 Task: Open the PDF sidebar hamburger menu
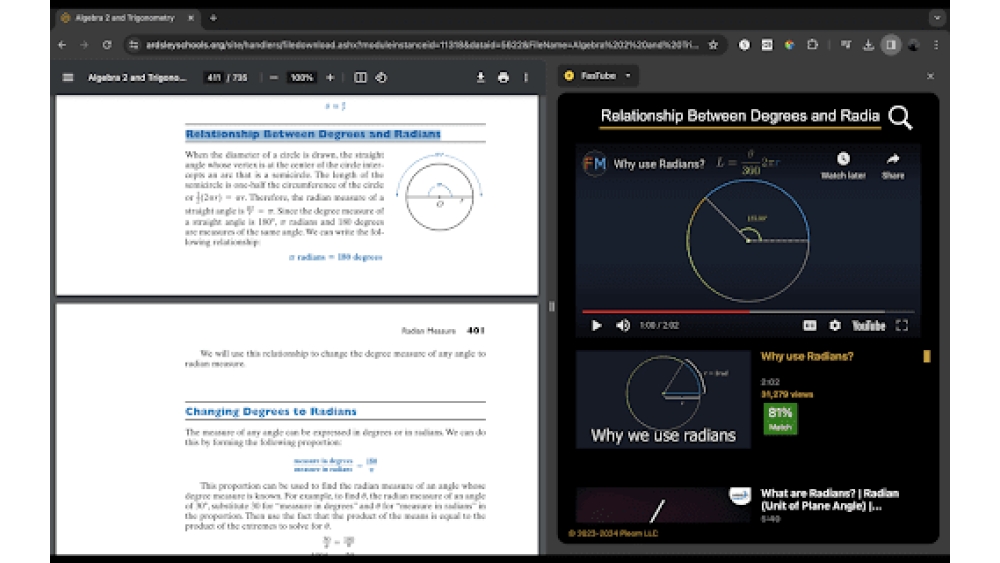68,77
